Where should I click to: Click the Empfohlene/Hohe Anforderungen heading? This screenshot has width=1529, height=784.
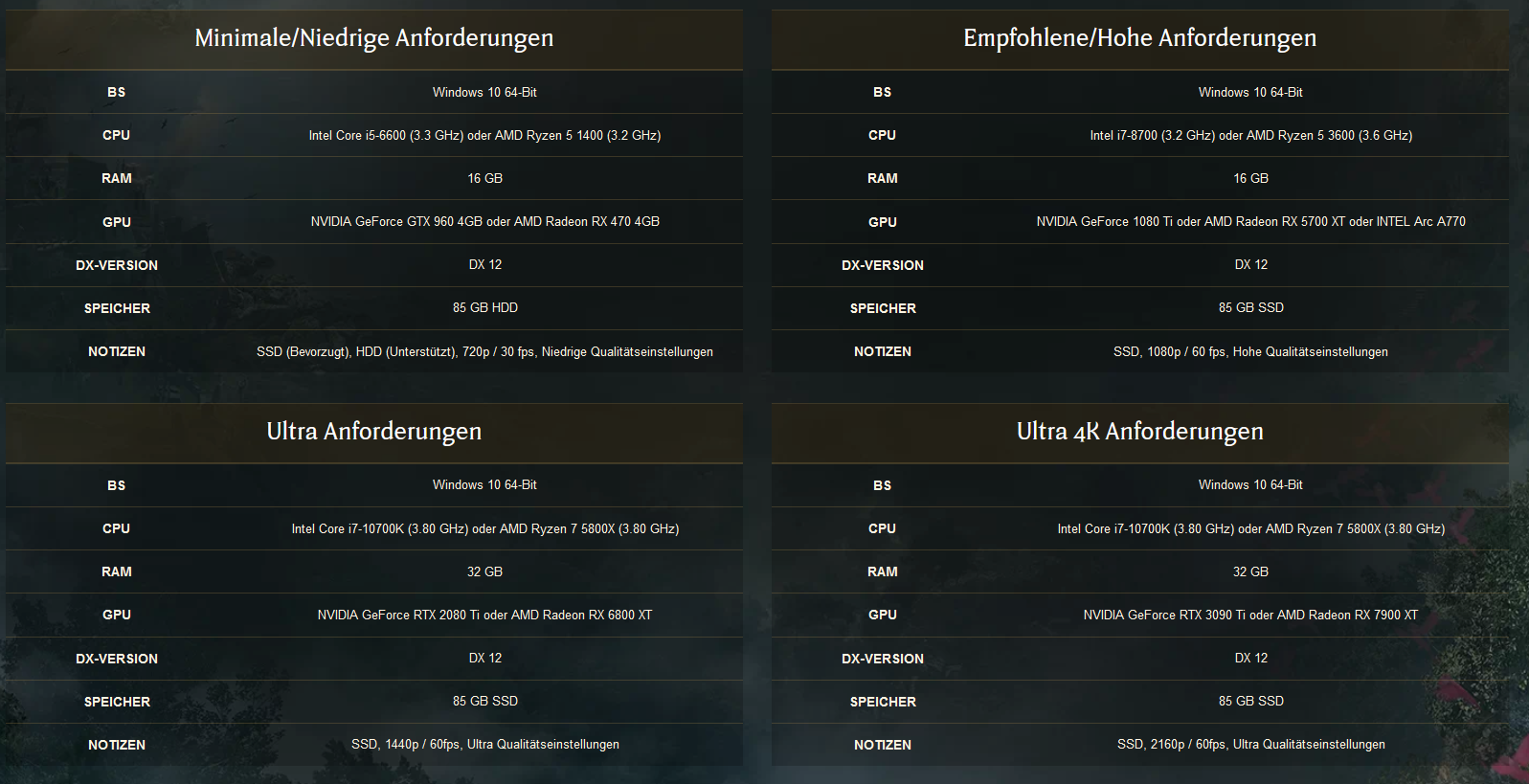pyautogui.click(x=1139, y=38)
